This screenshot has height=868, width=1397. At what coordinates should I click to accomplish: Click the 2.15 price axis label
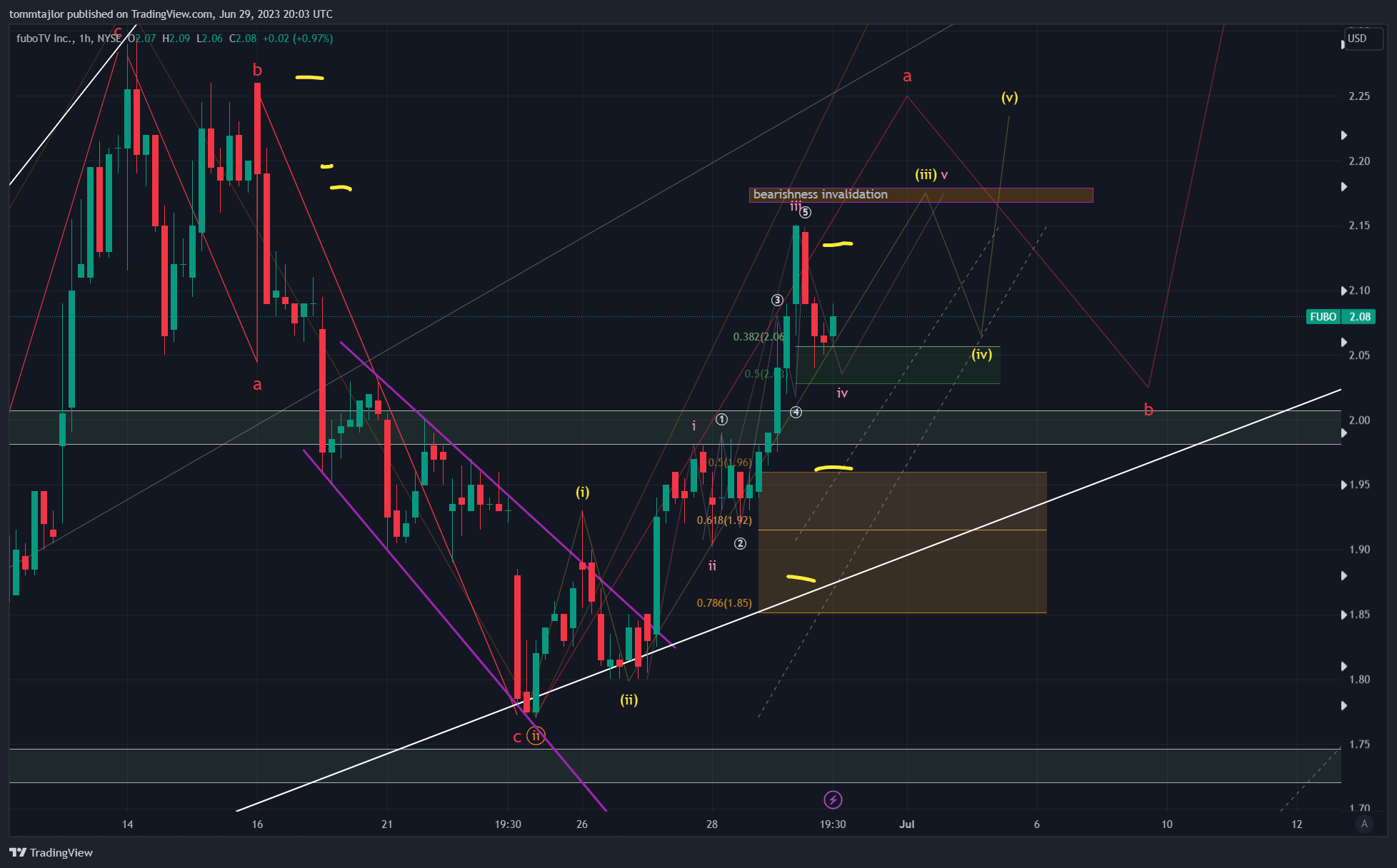click(x=1360, y=226)
